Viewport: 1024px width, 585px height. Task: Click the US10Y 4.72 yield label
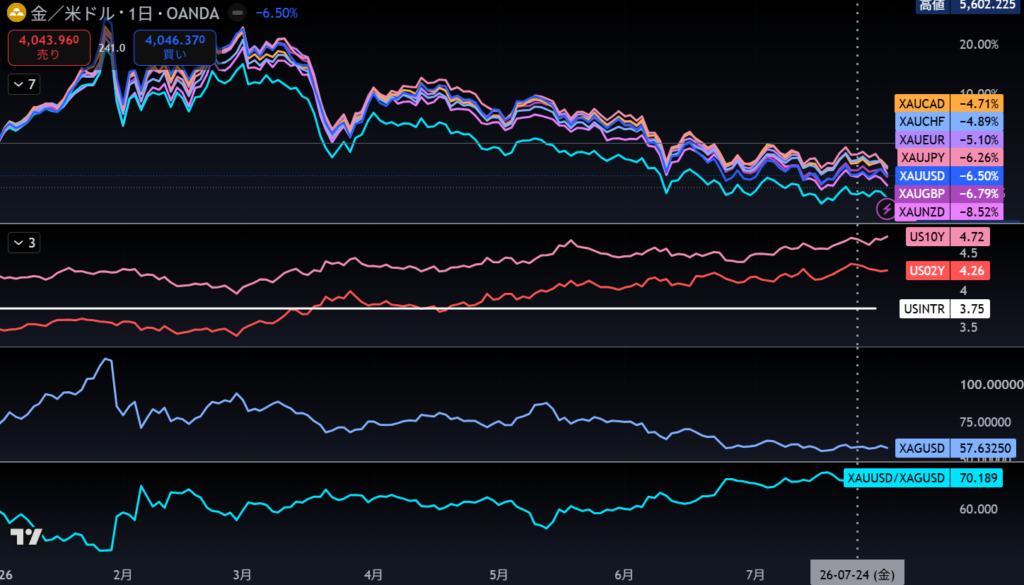948,237
